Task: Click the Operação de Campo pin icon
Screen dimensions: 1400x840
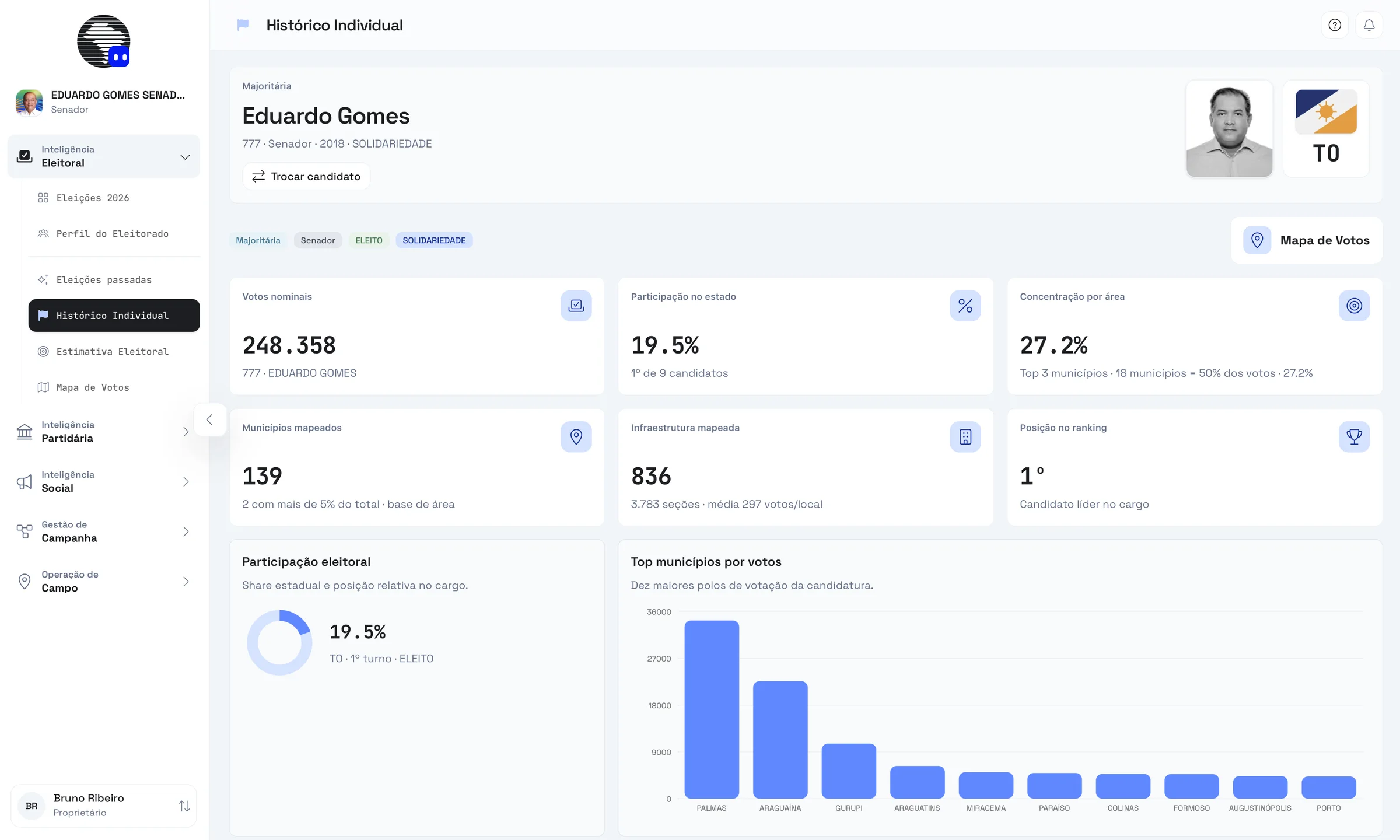Action: pos(24,582)
